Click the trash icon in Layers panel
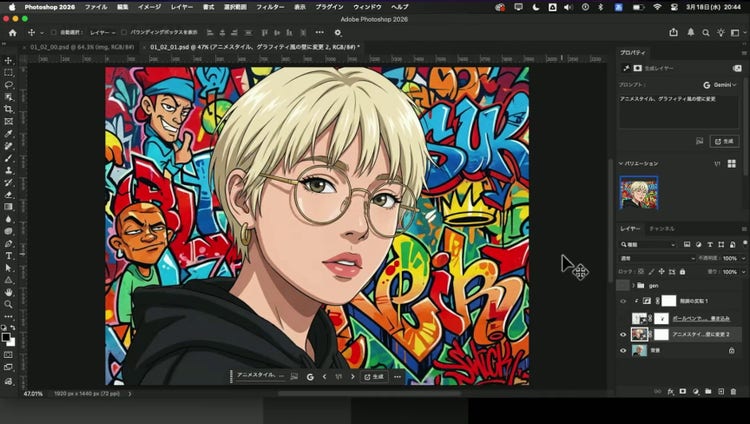 [733, 391]
